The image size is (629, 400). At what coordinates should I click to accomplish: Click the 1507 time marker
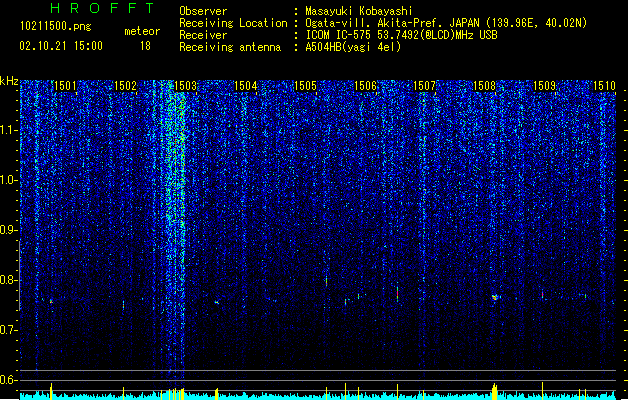(x=424, y=86)
